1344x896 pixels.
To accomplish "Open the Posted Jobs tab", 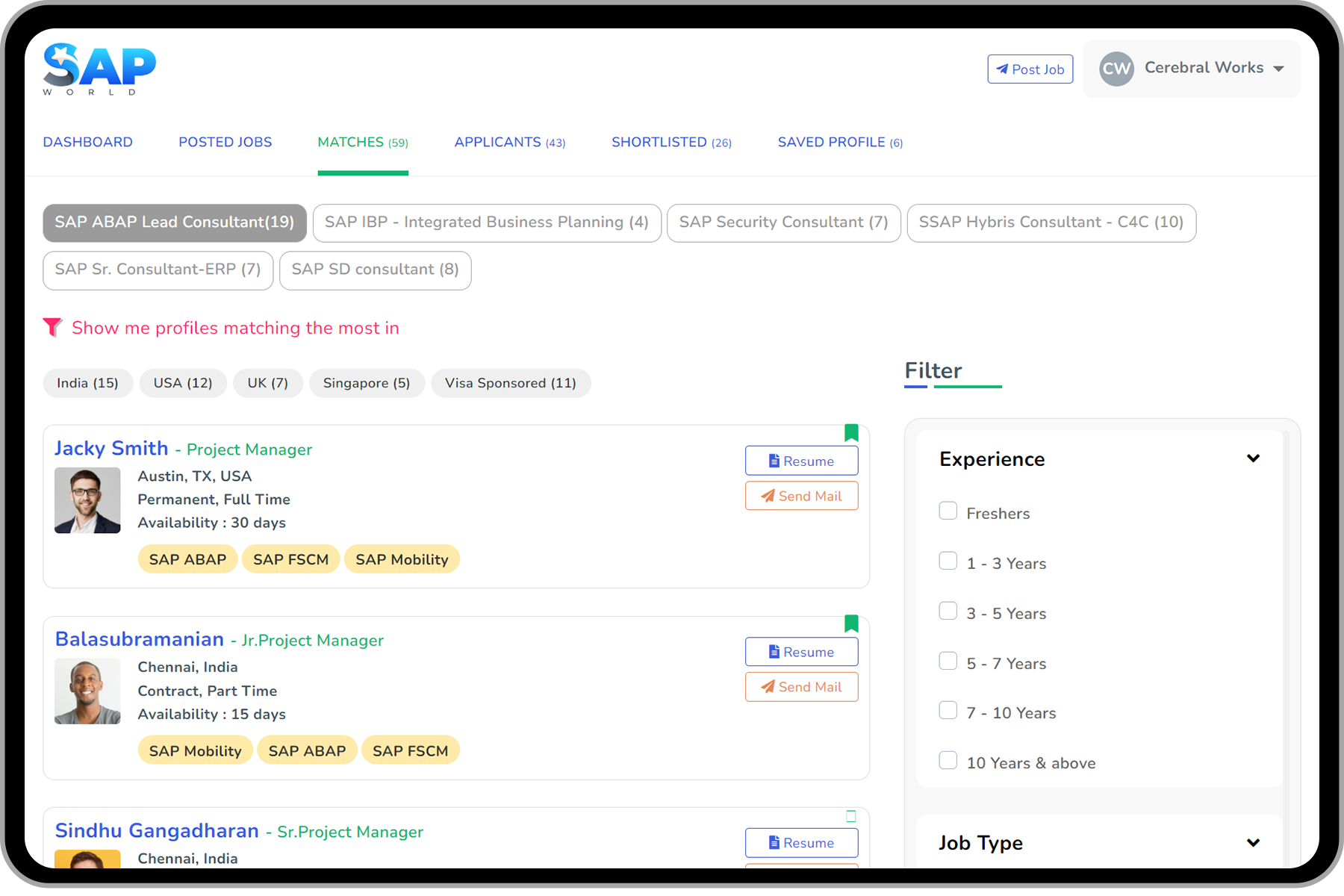I will click(225, 142).
